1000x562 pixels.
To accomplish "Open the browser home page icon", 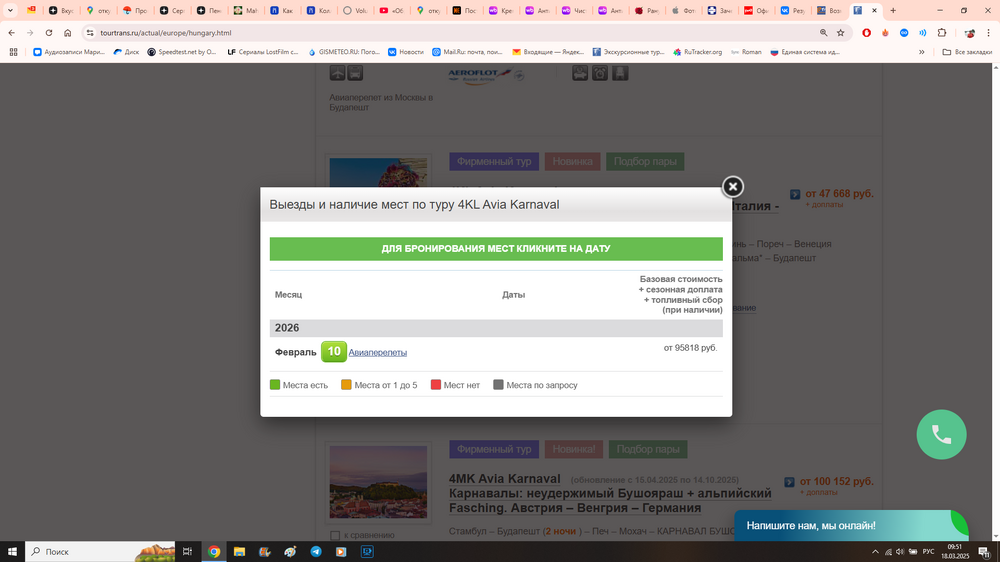I will 68,33.
